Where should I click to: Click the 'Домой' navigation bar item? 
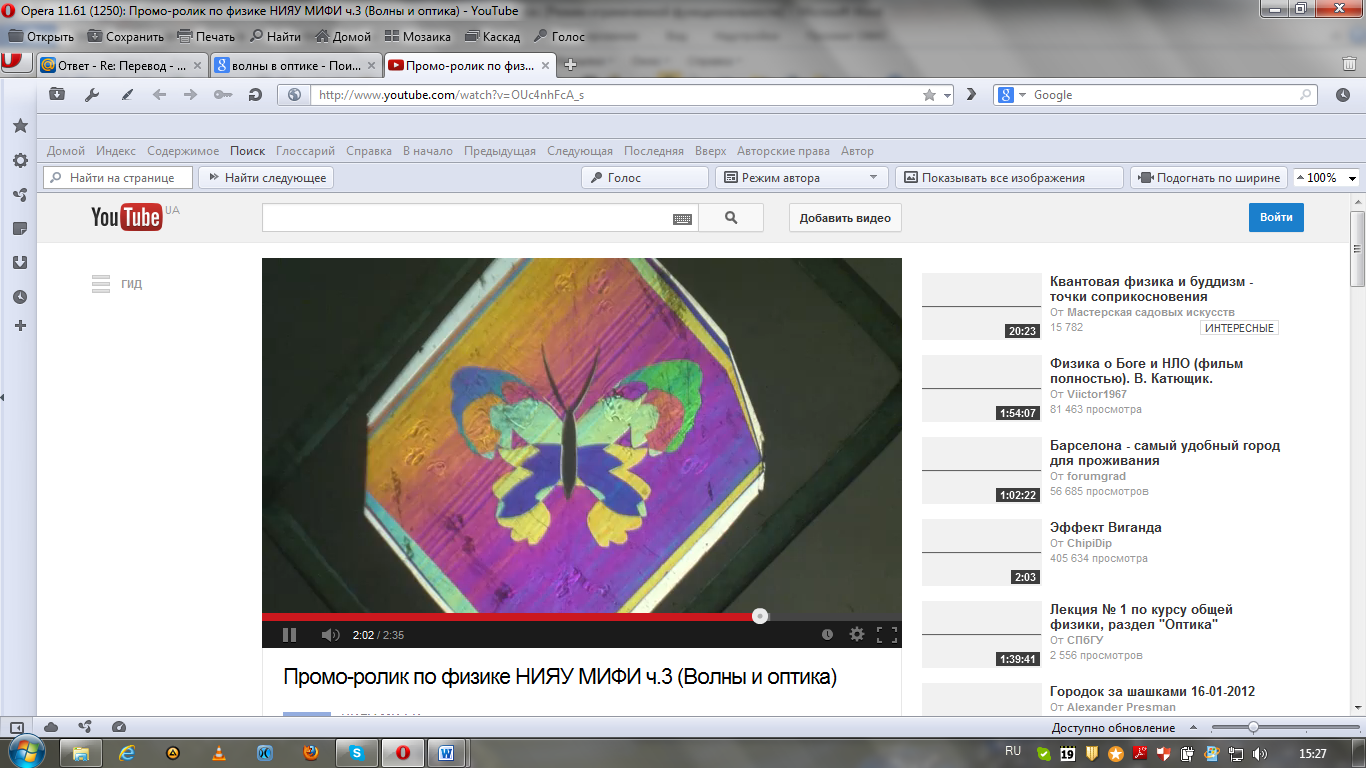[66, 151]
